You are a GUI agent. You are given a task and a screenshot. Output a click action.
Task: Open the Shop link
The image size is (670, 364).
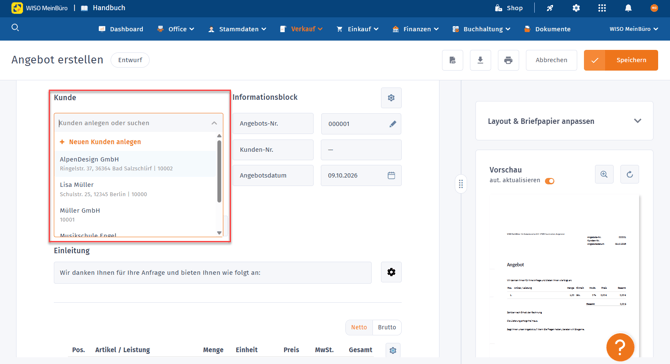[508, 8]
